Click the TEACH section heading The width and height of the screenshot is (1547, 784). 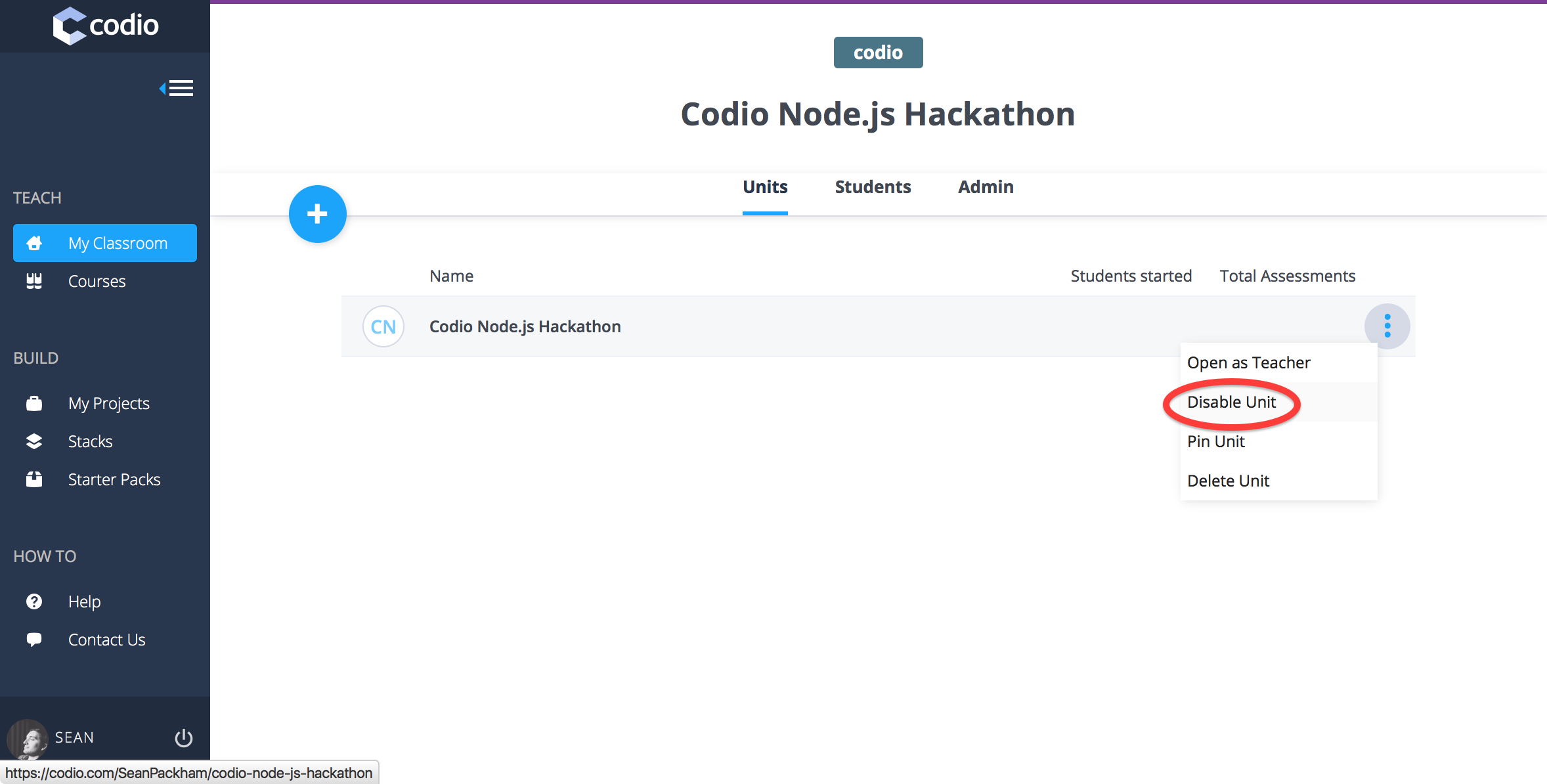(x=37, y=198)
